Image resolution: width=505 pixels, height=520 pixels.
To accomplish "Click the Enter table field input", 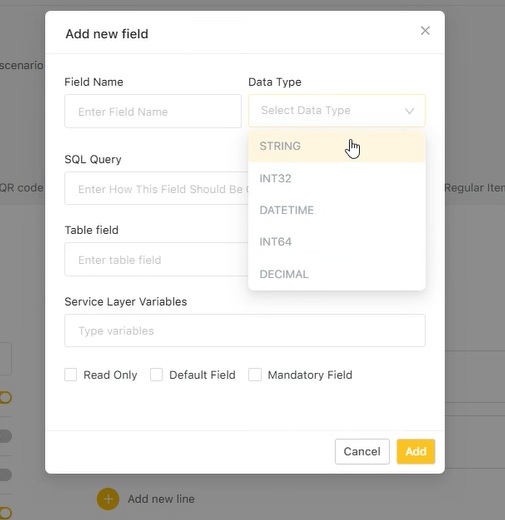I will click(x=157, y=260).
